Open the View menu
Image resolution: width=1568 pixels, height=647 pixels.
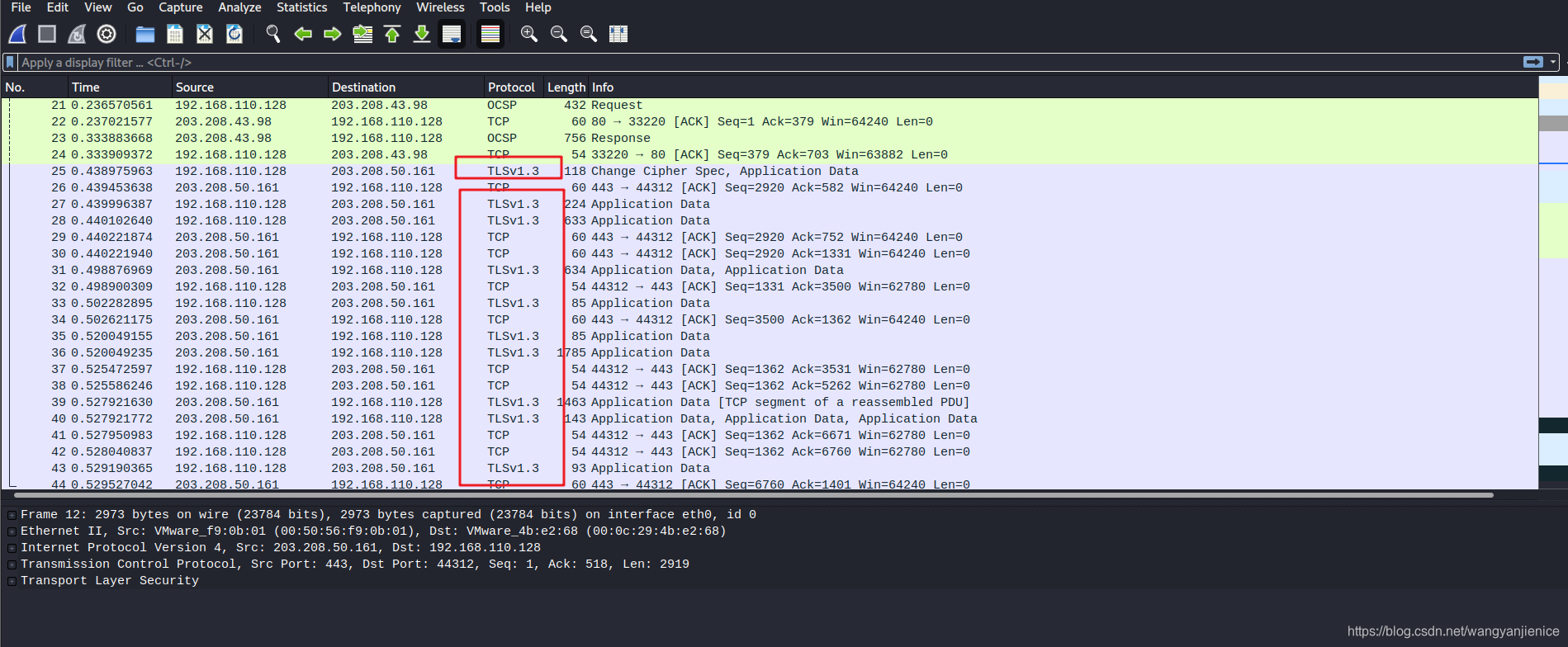(97, 7)
